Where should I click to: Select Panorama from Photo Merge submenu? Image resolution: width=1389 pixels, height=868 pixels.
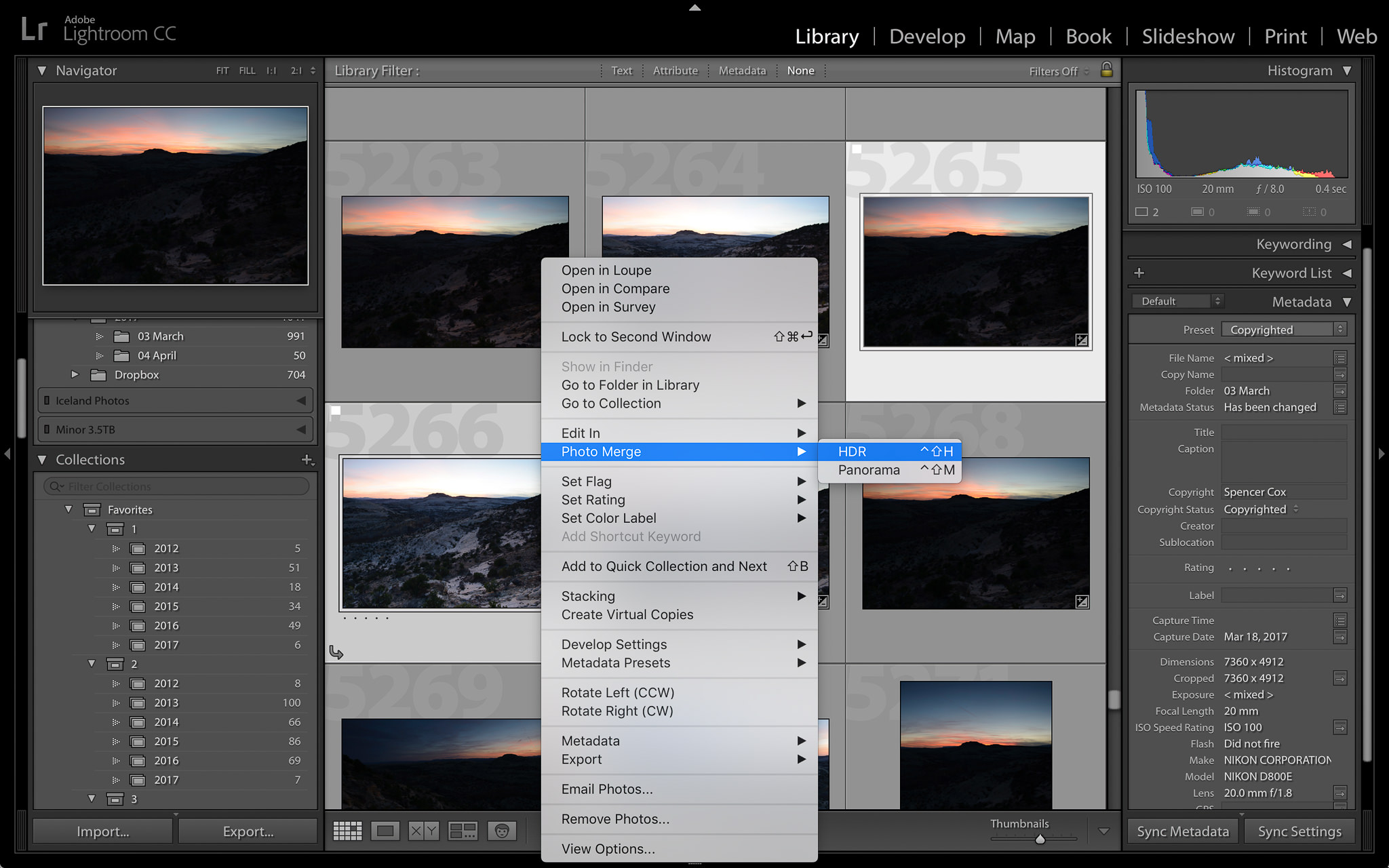pos(869,470)
